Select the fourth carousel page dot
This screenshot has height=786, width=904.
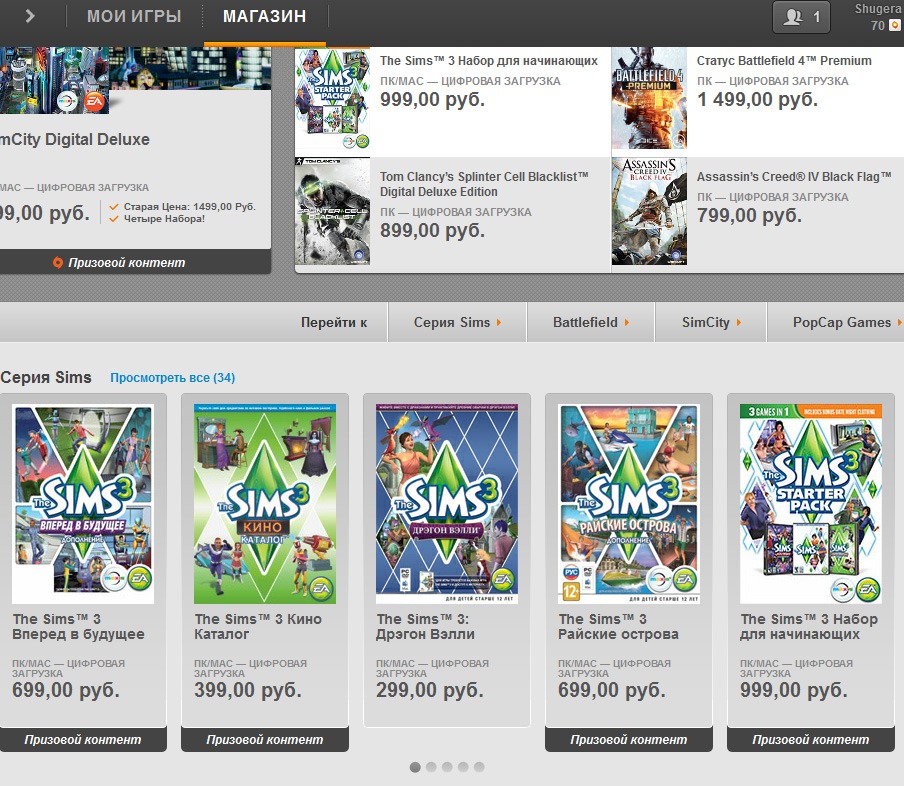pos(463,767)
